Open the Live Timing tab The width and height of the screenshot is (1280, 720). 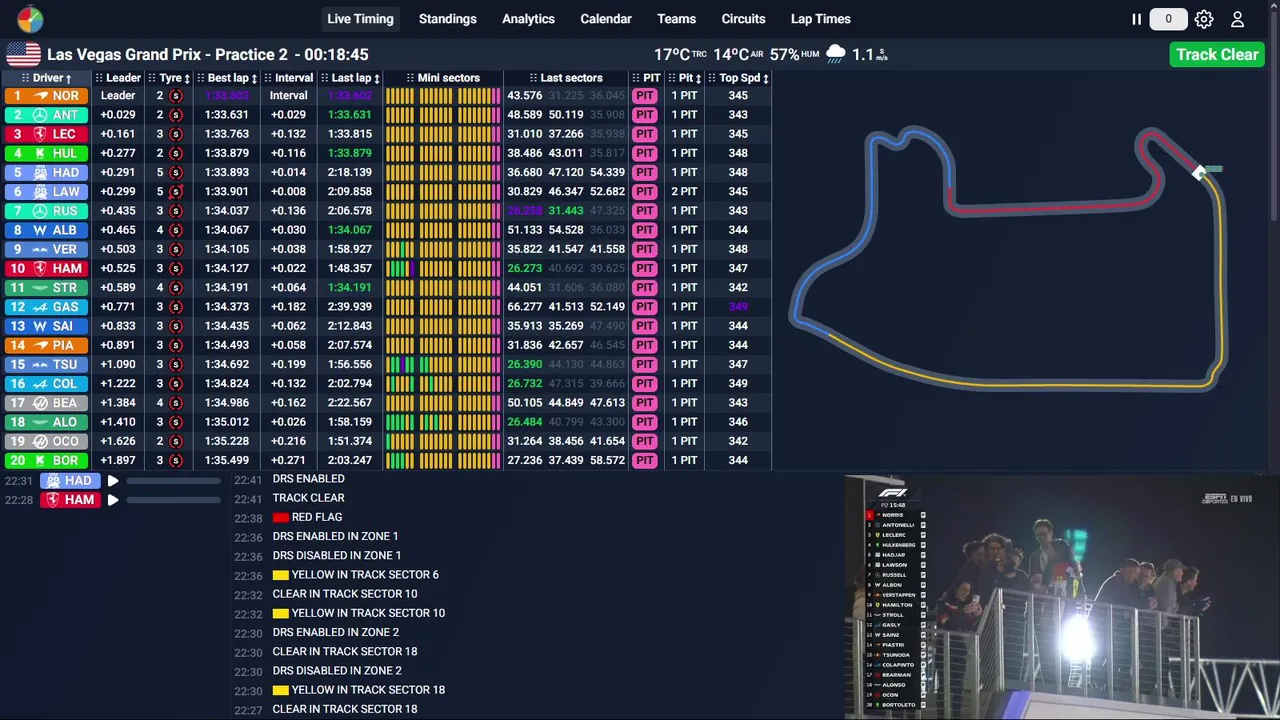click(x=360, y=19)
